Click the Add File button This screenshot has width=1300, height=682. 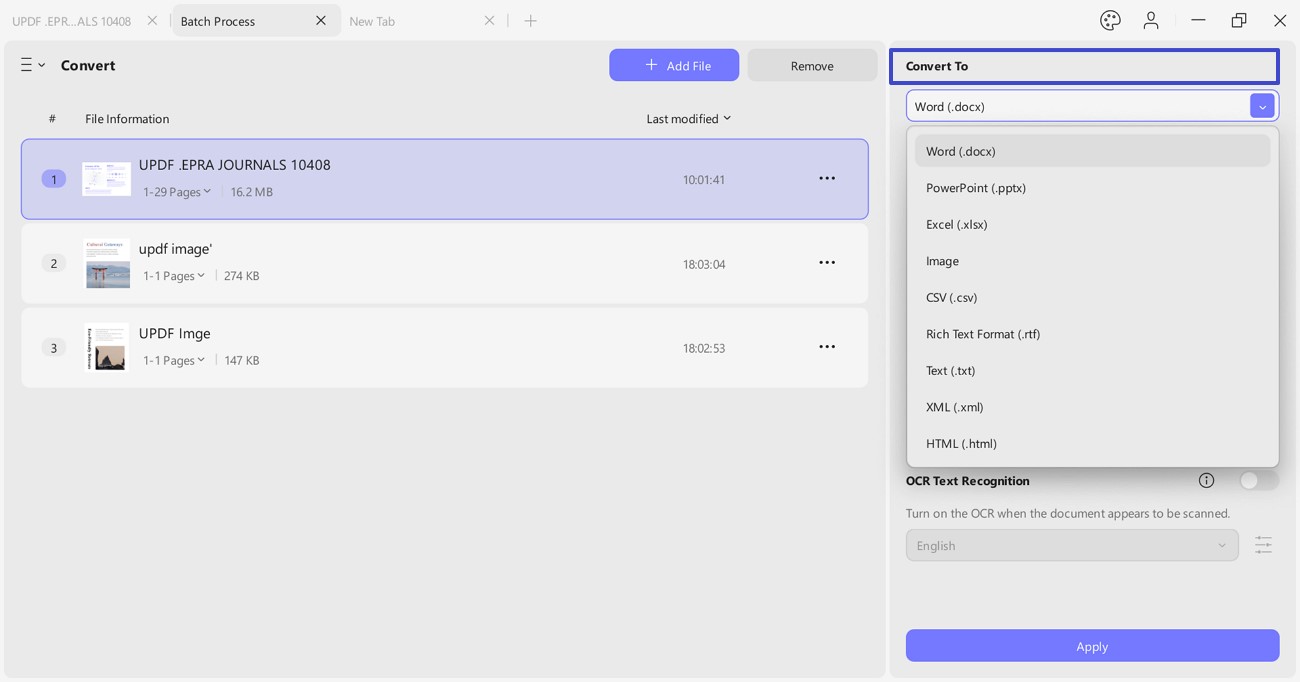coord(674,66)
